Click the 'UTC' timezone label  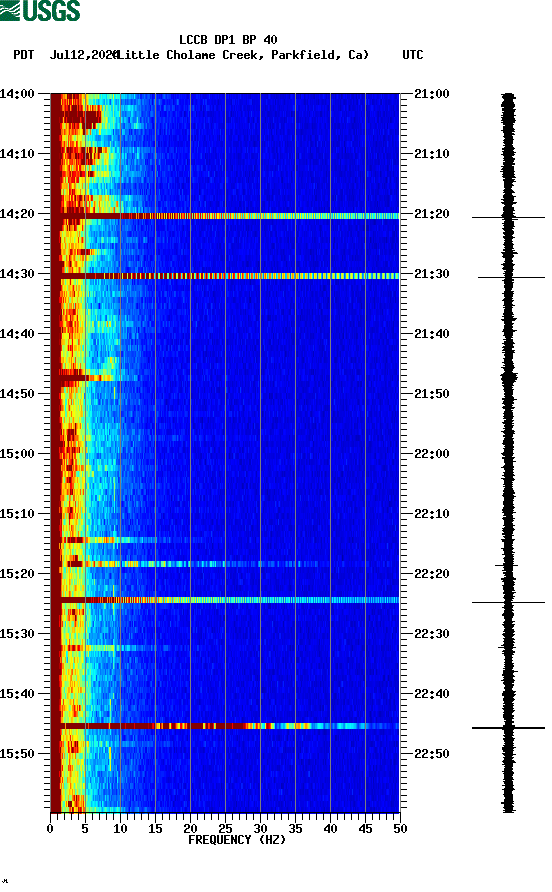tap(413, 55)
